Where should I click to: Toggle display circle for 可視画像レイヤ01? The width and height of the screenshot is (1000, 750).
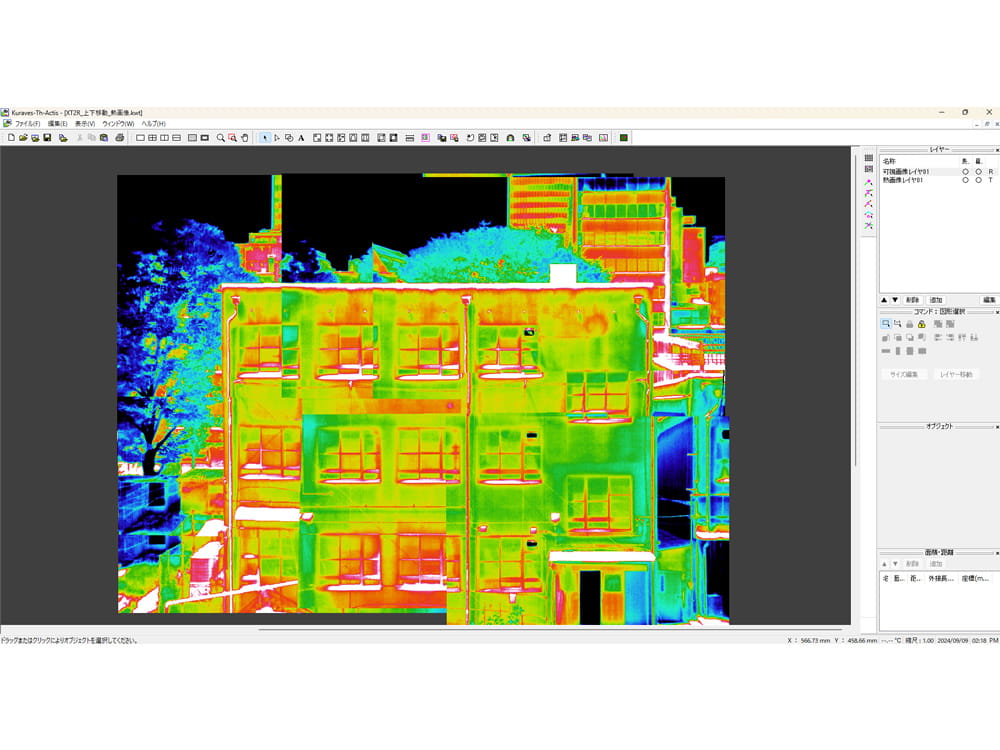coord(965,172)
